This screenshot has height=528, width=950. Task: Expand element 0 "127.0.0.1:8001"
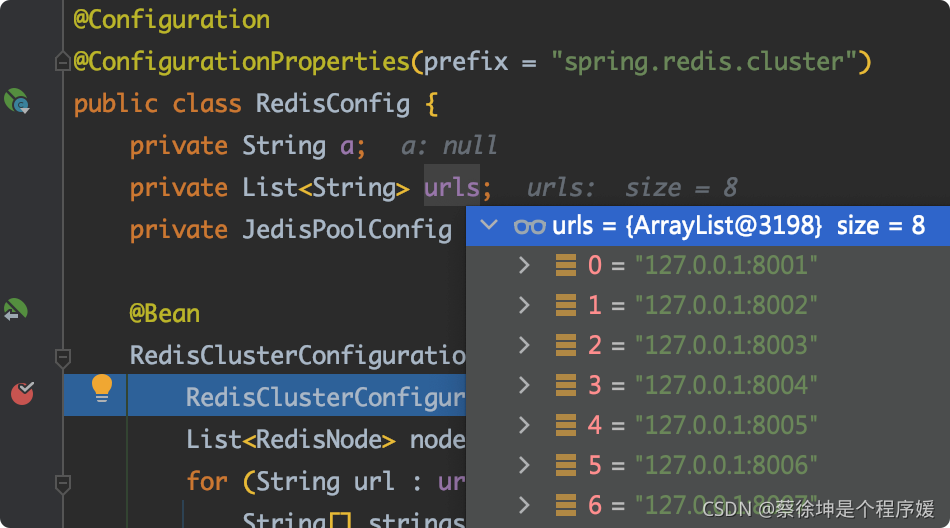pos(524,265)
